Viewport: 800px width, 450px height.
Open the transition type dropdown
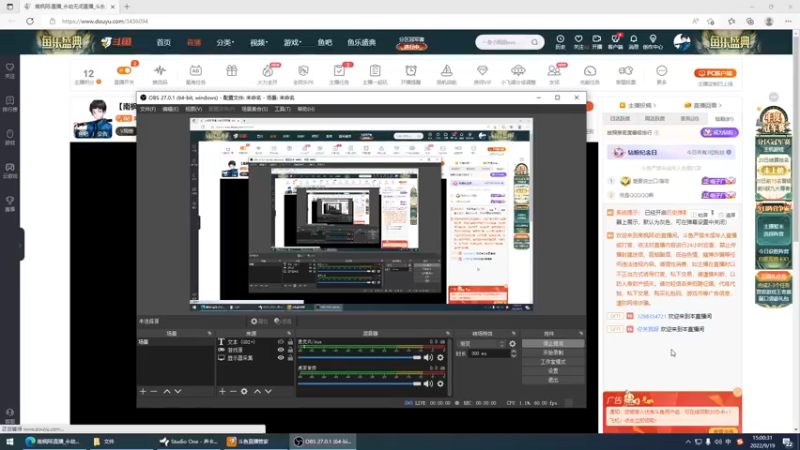[481, 344]
